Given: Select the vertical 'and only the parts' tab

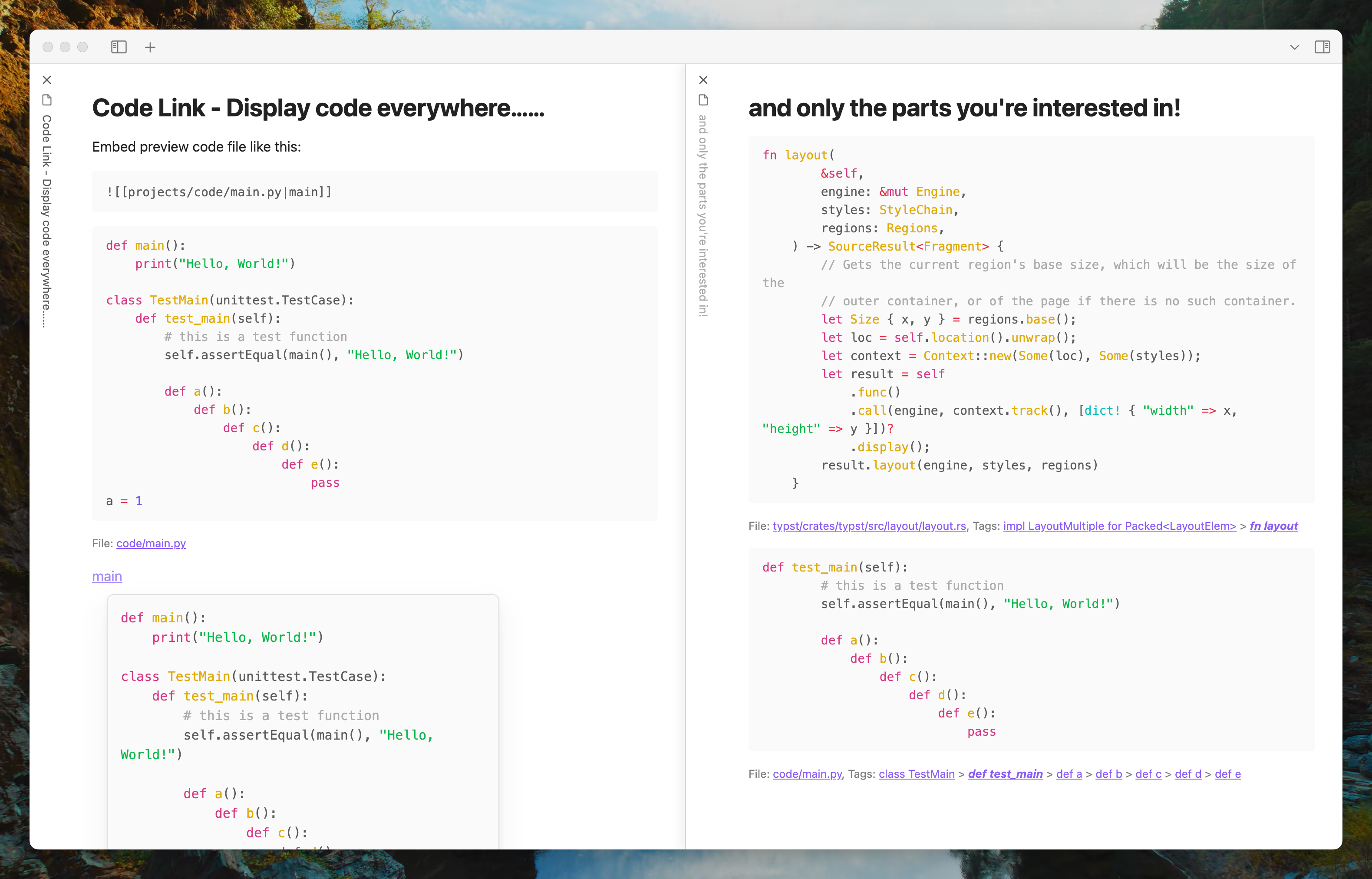Looking at the screenshot, I should [703, 215].
